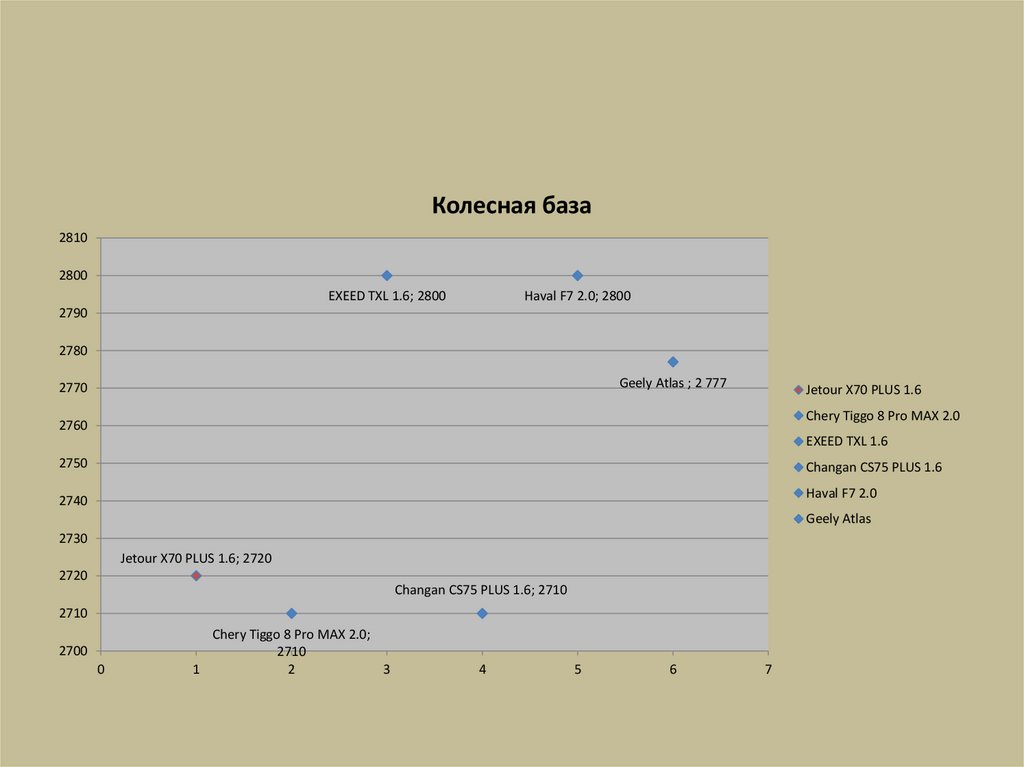Select the Geely Atlas data point
This screenshot has height=767, width=1024.
point(673,362)
